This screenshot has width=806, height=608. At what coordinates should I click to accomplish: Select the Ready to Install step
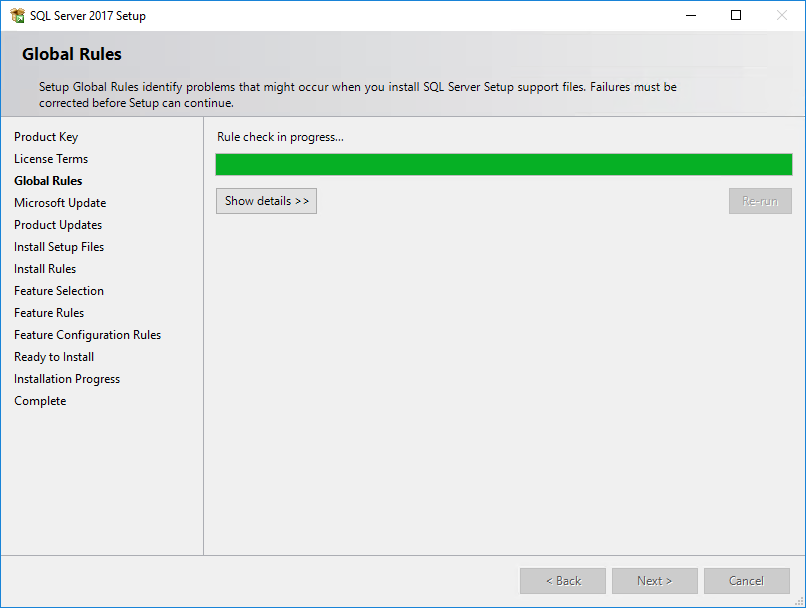point(54,357)
